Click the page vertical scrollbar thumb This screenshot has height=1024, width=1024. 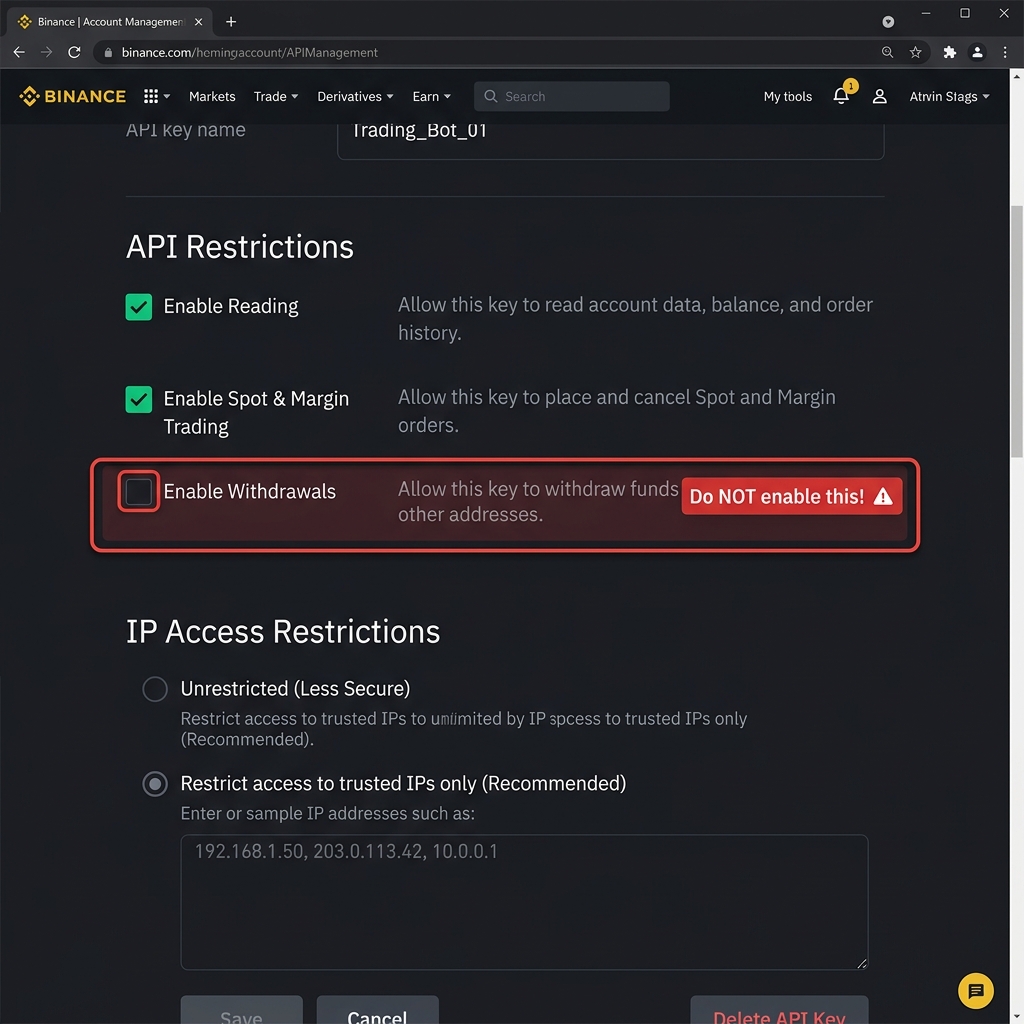[1016, 331]
